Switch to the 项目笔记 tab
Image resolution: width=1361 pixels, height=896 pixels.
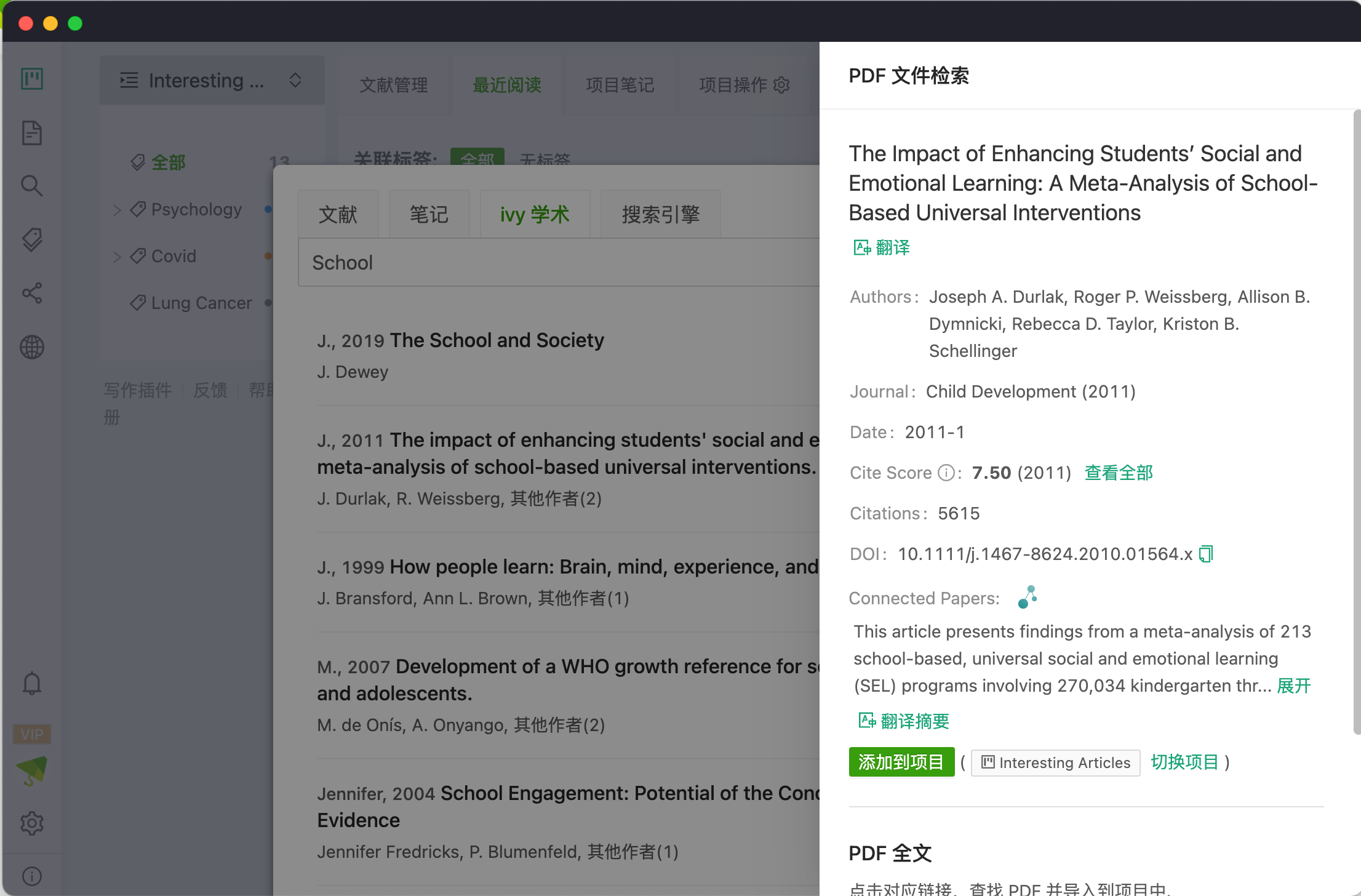(620, 85)
